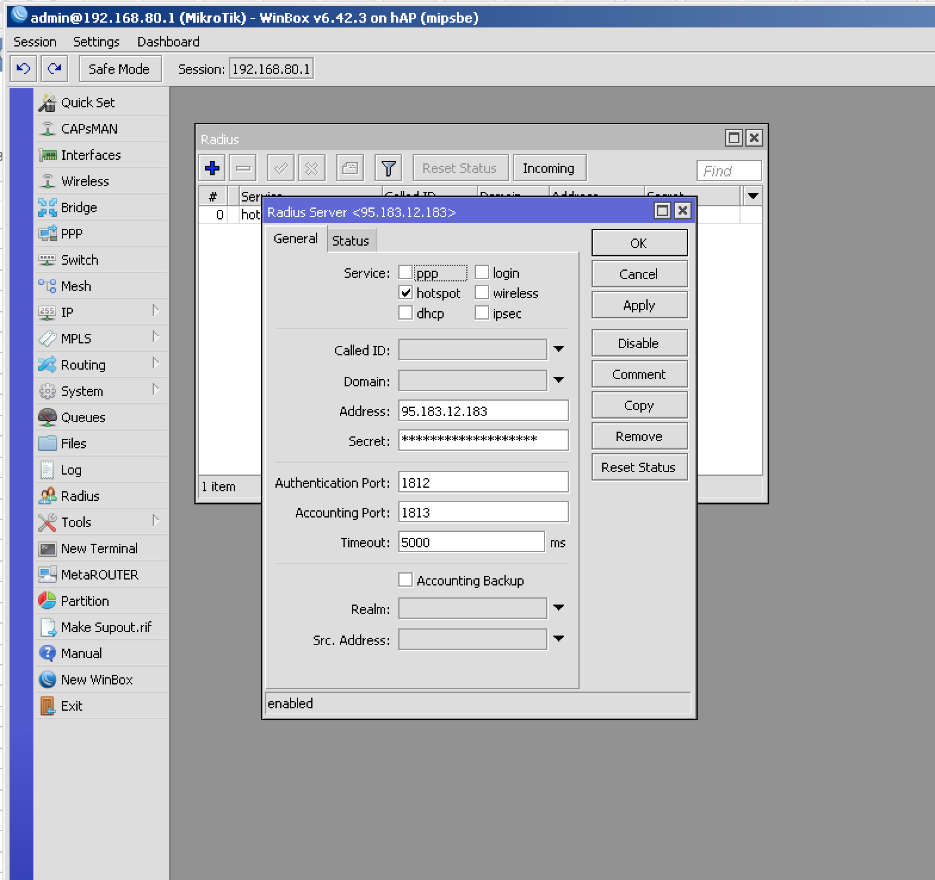Expand the Src. Address dropdown arrow
This screenshot has height=880, width=935.
[559, 639]
